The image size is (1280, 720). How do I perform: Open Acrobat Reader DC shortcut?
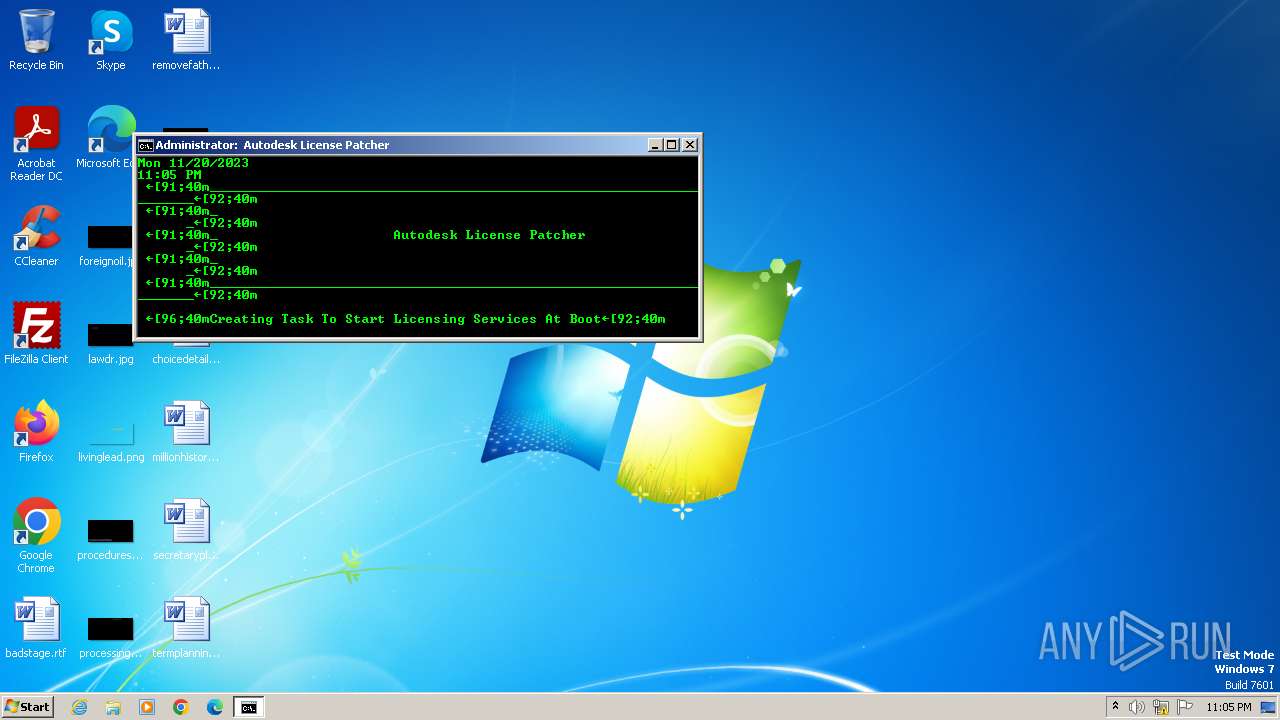tap(36, 143)
